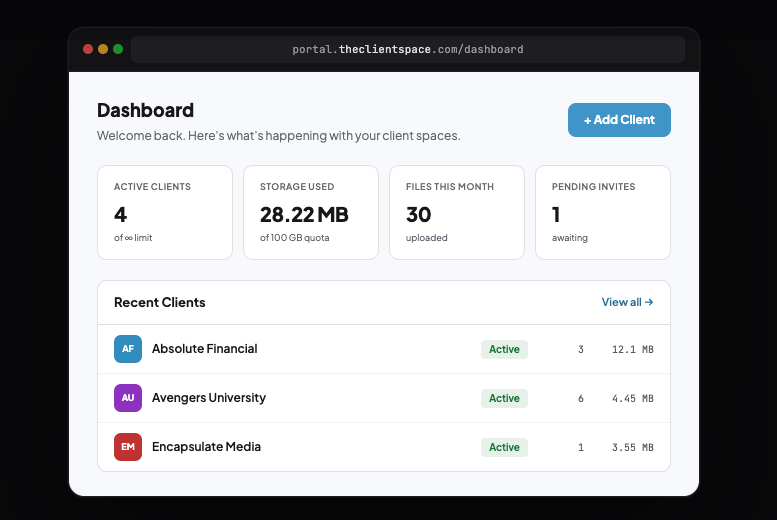Click the Active badge for Avengers University
Viewport: 777px width, 520px height.
click(x=504, y=398)
